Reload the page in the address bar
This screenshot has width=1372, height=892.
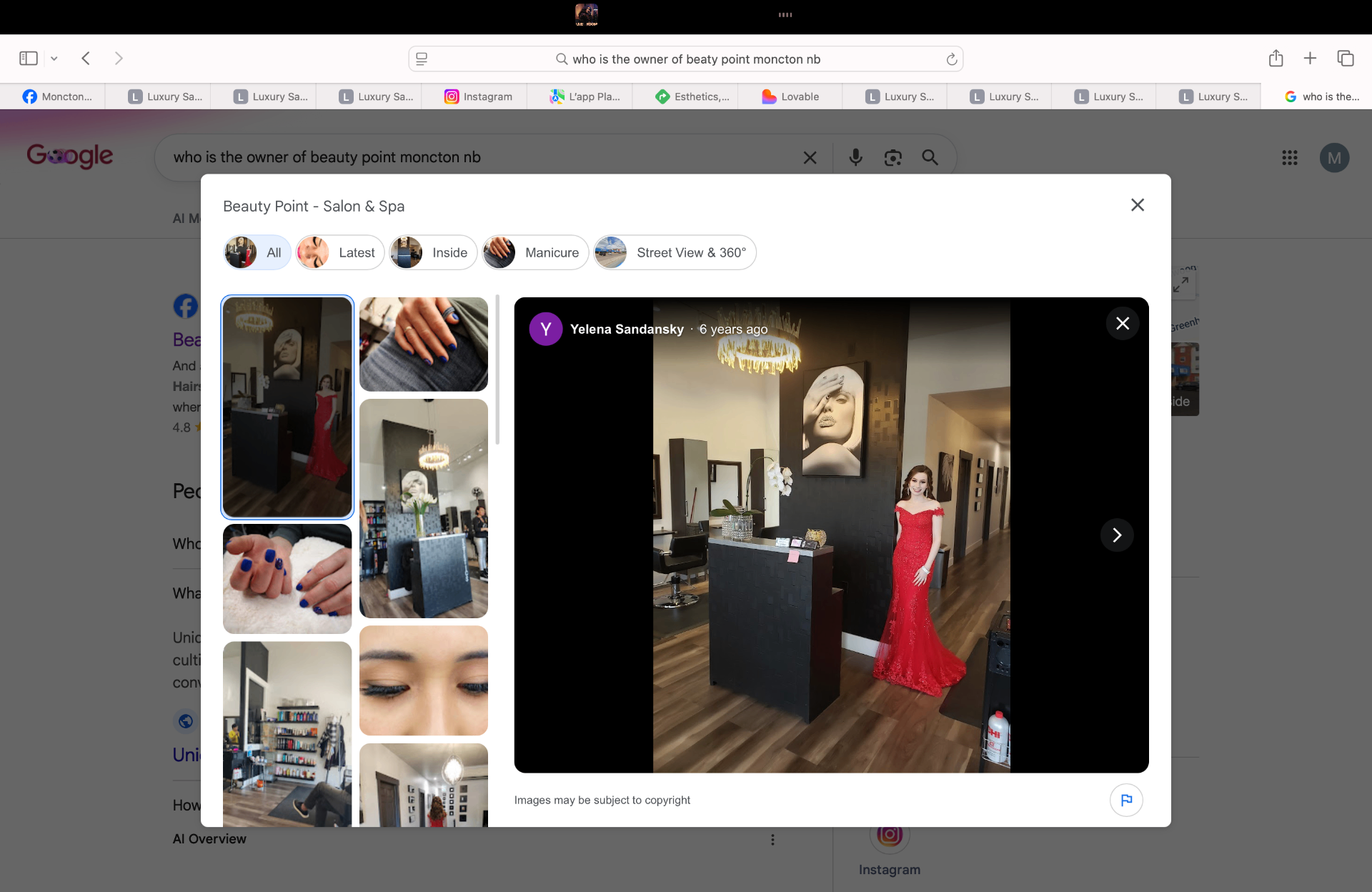click(x=952, y=59)
